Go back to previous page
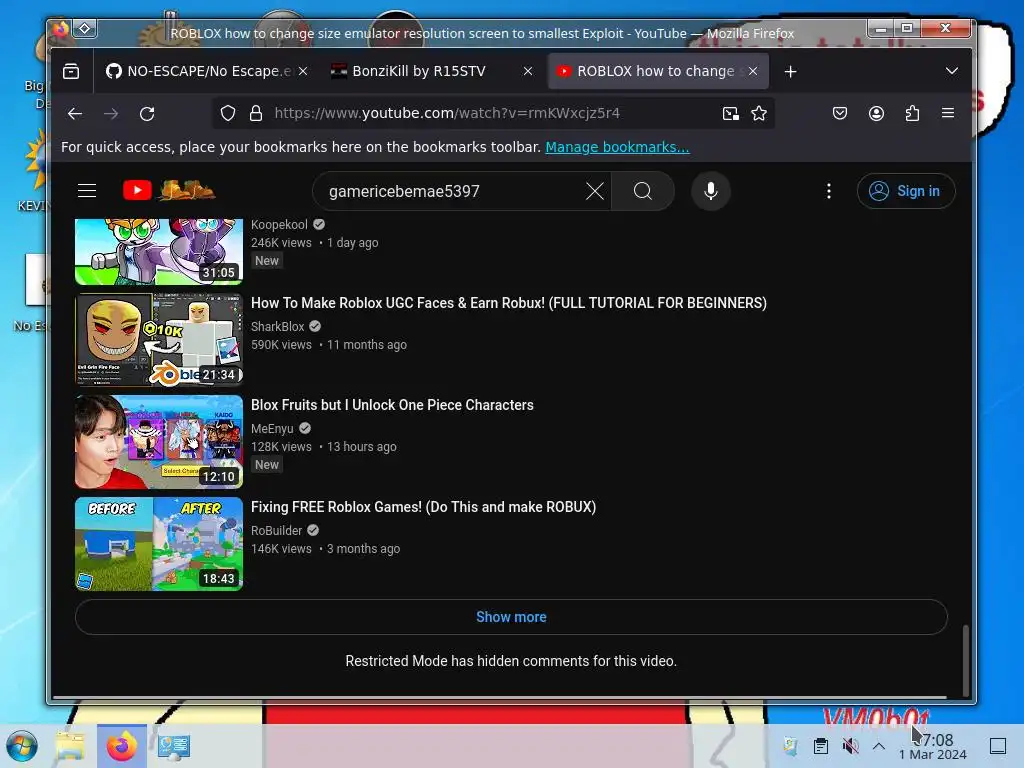 coord(75,114)
